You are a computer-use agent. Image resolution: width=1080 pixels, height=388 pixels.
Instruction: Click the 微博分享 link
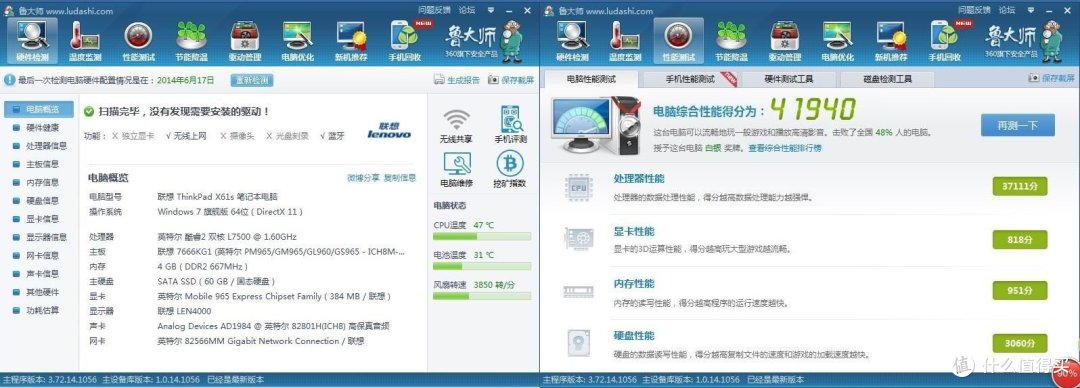point(364,178)
